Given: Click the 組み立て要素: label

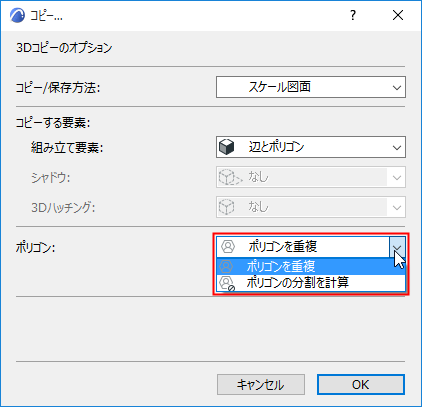Looking at the screenshot, I should 67,147.
